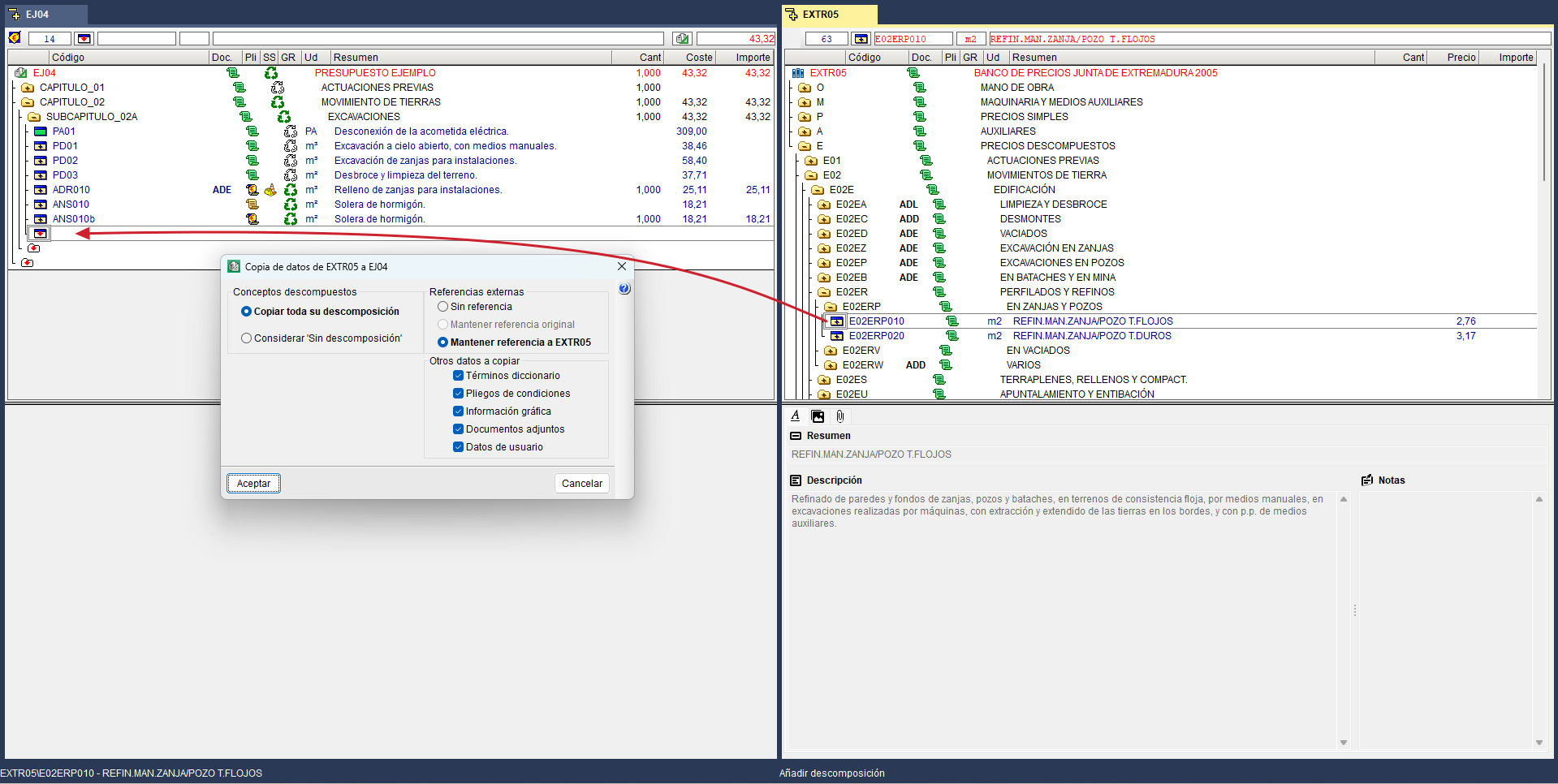Uncheck the 'Datos de usuario' checkbox

click(x=458, y=447)
